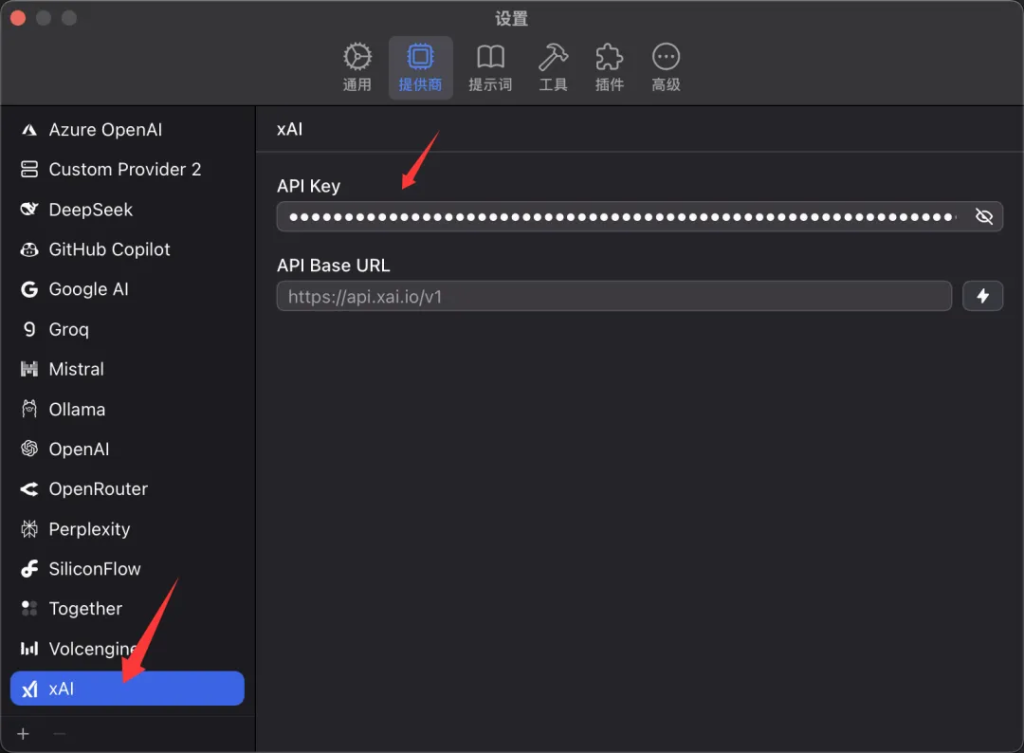Select the OpenRouter provider row
Screen dimensions: 1024x753
click(127, 489)
